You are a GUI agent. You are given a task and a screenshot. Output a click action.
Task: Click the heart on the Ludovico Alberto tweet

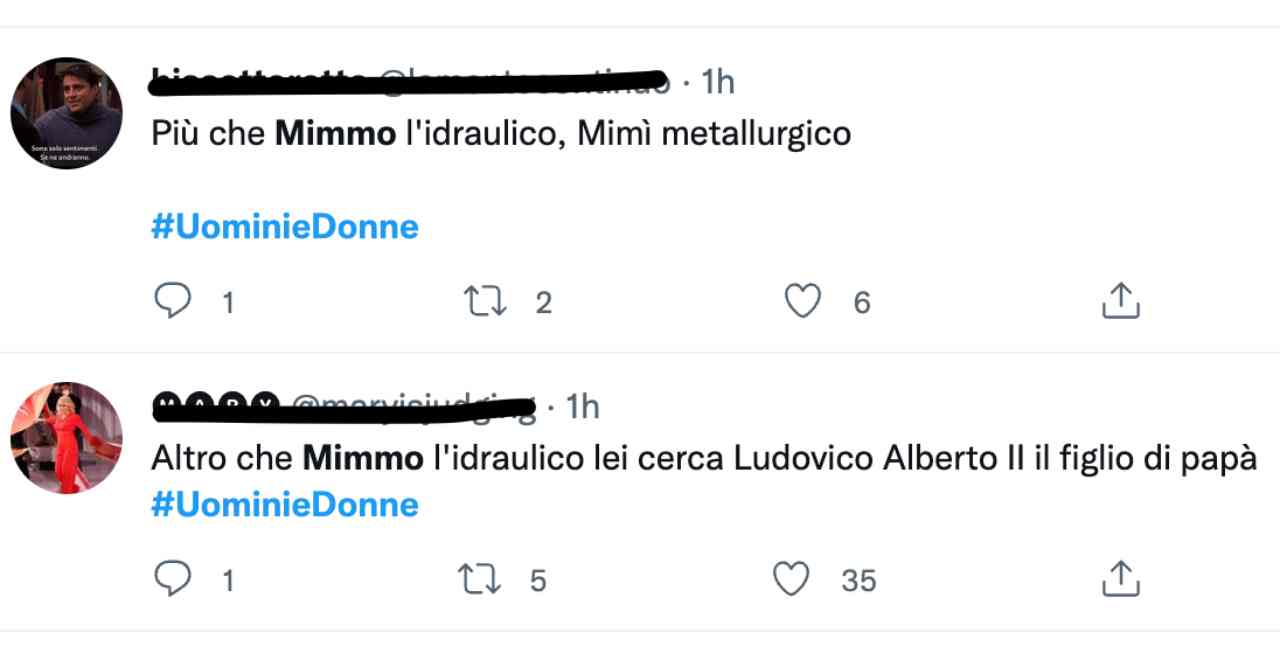pyautogui.click(x=792, y=579)
